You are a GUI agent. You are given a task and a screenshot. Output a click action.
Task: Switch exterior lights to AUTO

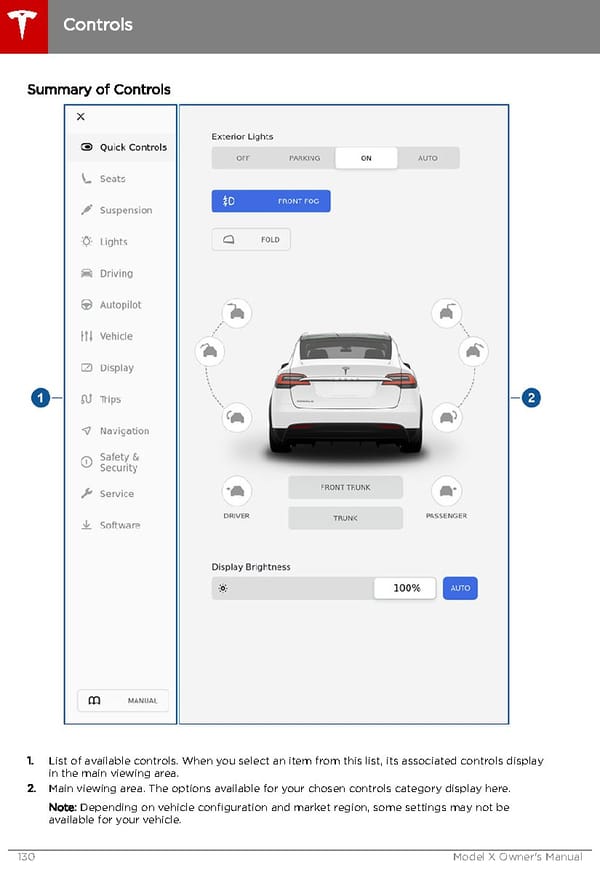(428, 158)
